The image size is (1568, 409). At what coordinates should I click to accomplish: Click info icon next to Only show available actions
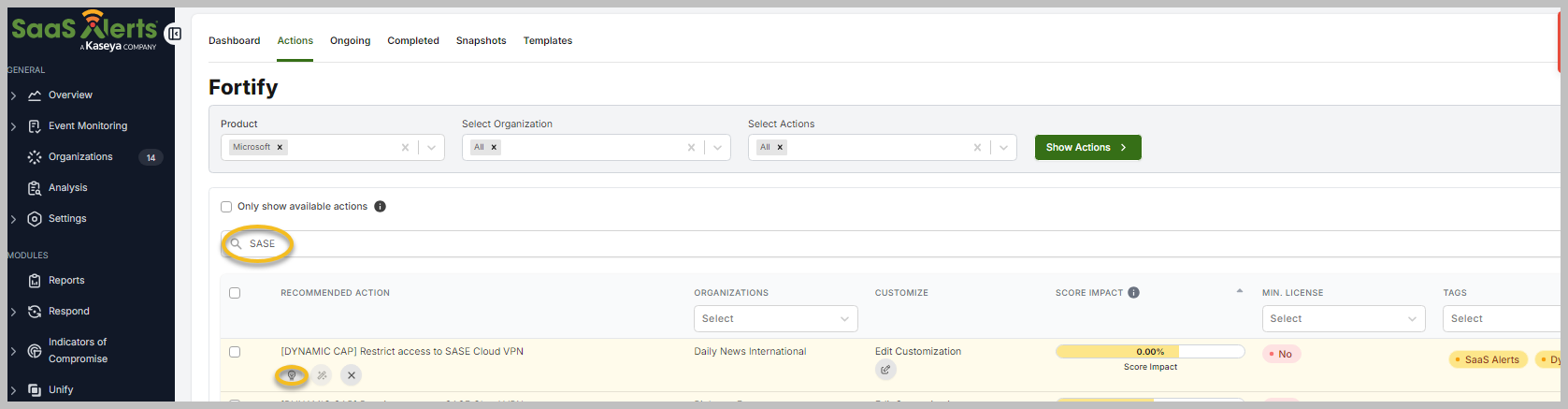pos(381,207)
